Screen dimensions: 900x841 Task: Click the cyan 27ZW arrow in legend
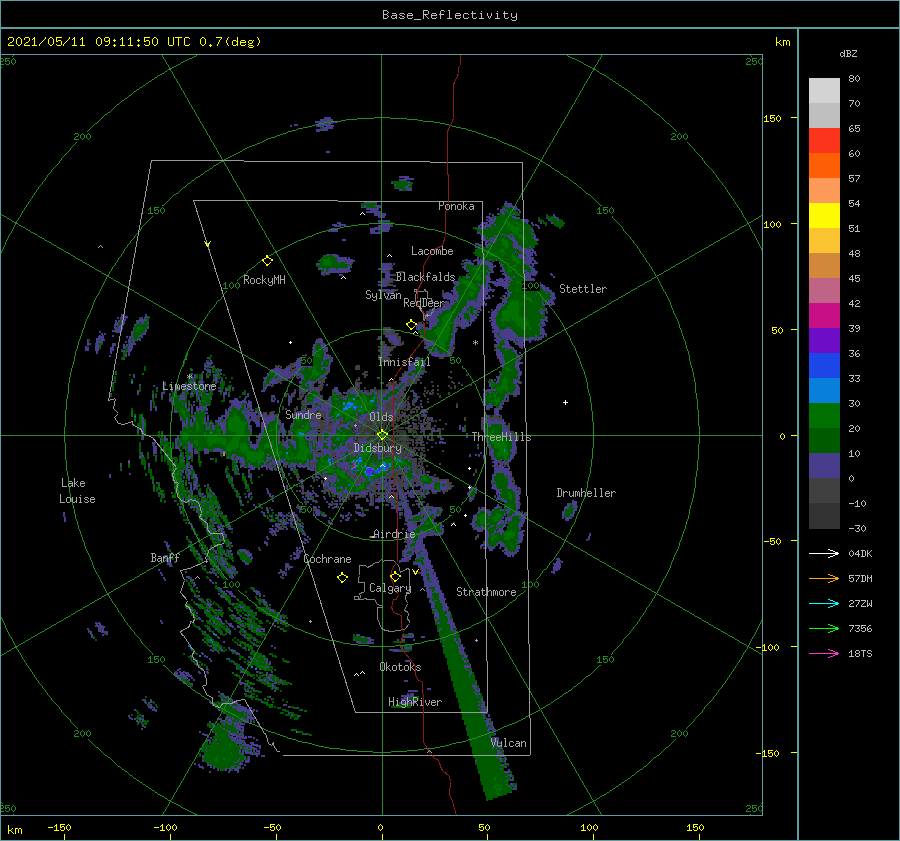[x=824, y=603]
